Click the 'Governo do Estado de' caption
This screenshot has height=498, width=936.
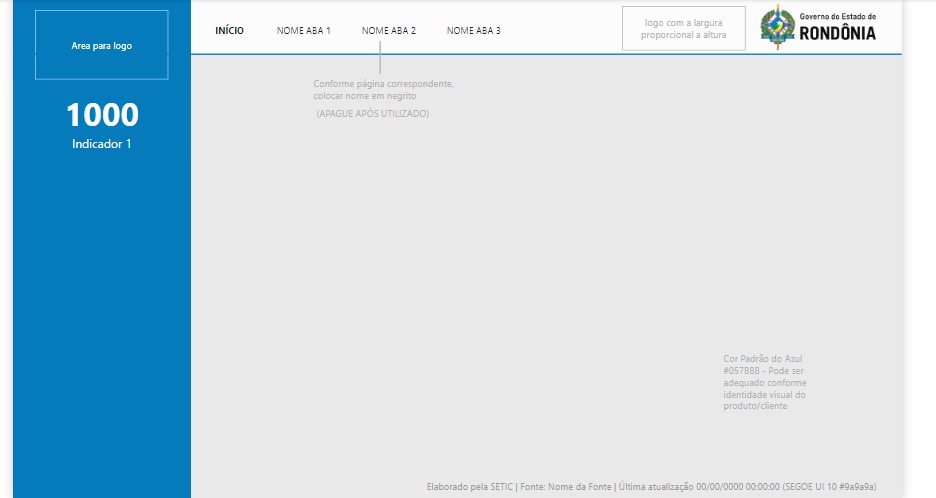838,17
